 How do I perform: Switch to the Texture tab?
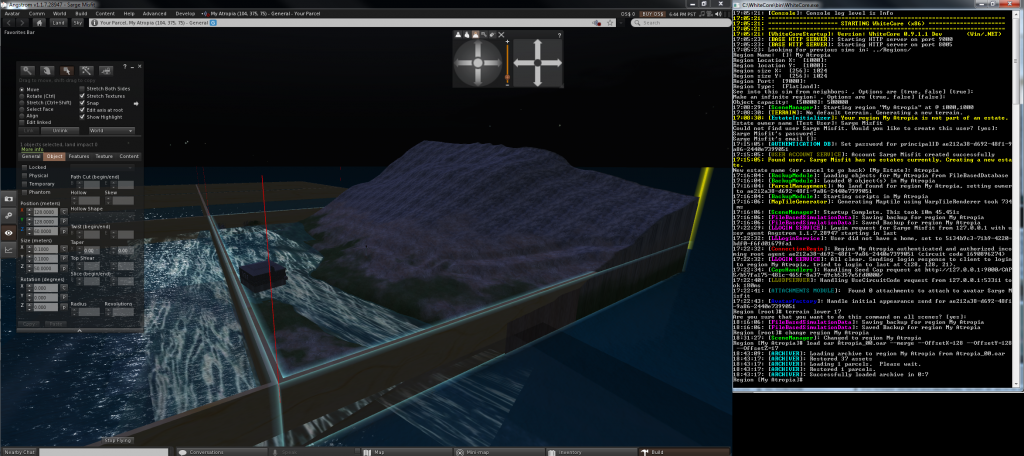pyautogui.click(x=104, y=157)
